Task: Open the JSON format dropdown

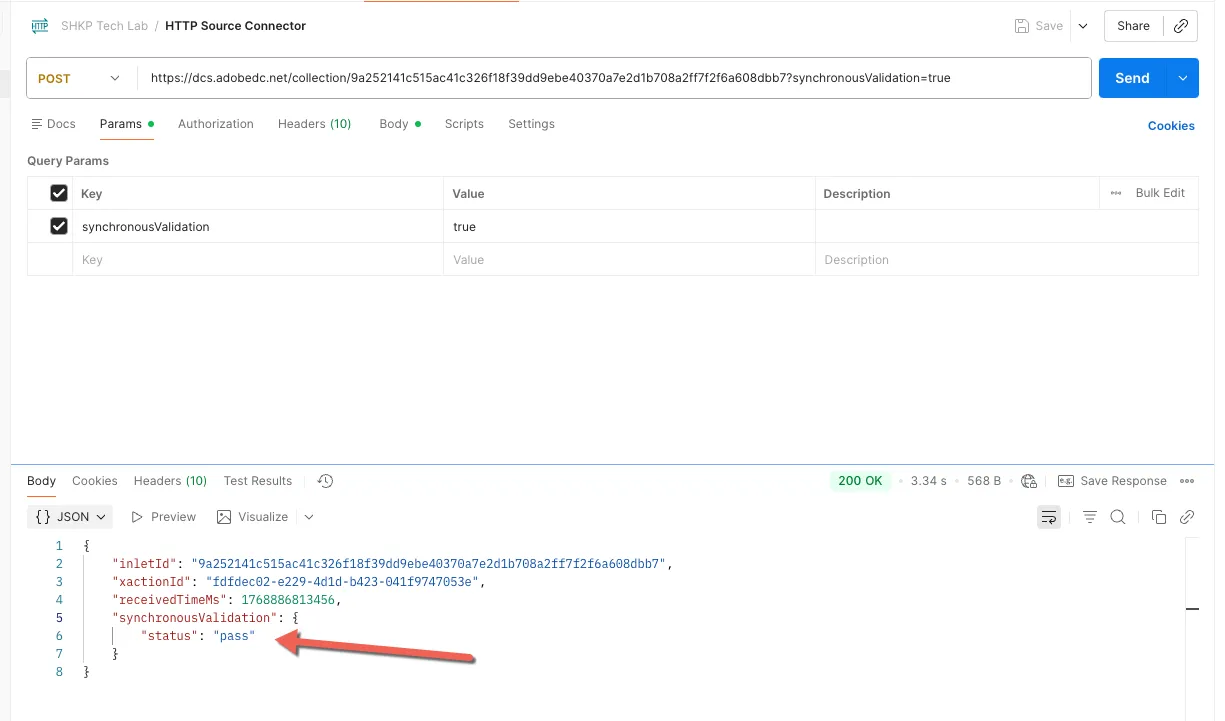Action: pyautogui.click(x=71, y=517)
